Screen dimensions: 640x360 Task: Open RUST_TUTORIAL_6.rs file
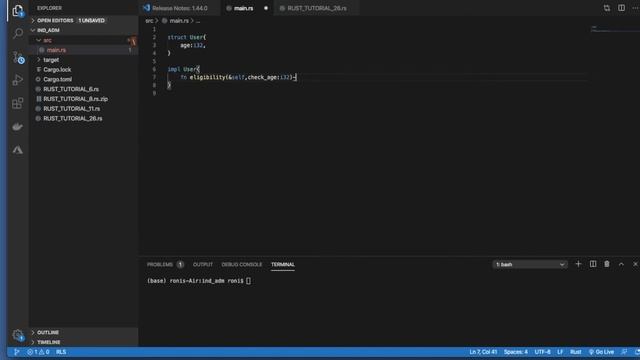point(83,89)
